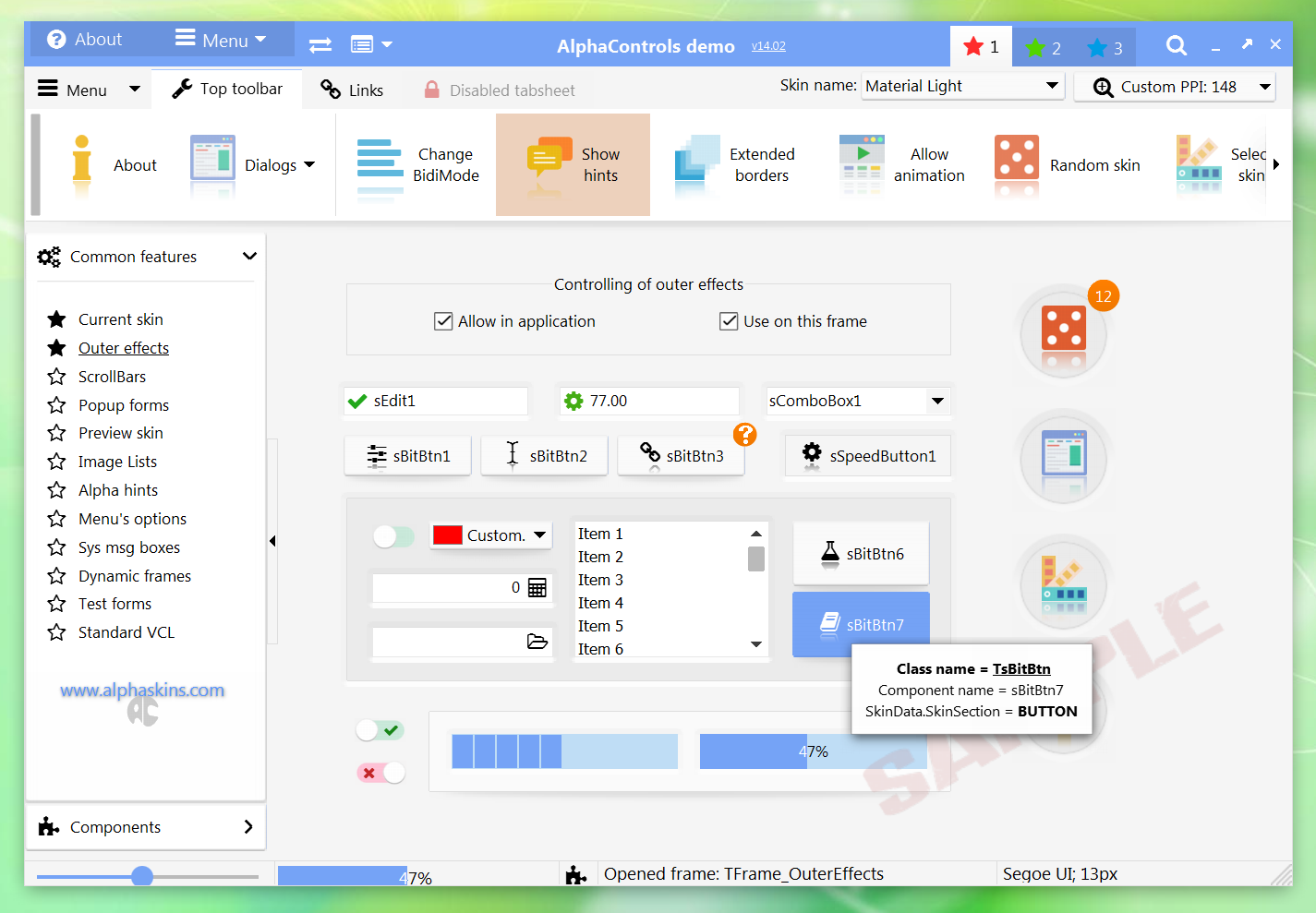Open the Custom color dropdown

tap(540, 535)
